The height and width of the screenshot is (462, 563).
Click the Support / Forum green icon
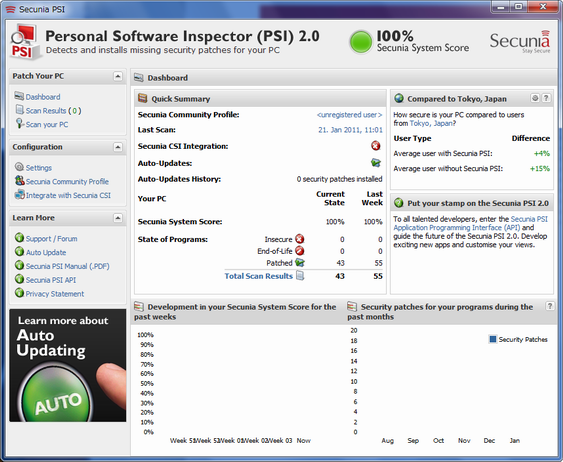click(x=19, y=238)
